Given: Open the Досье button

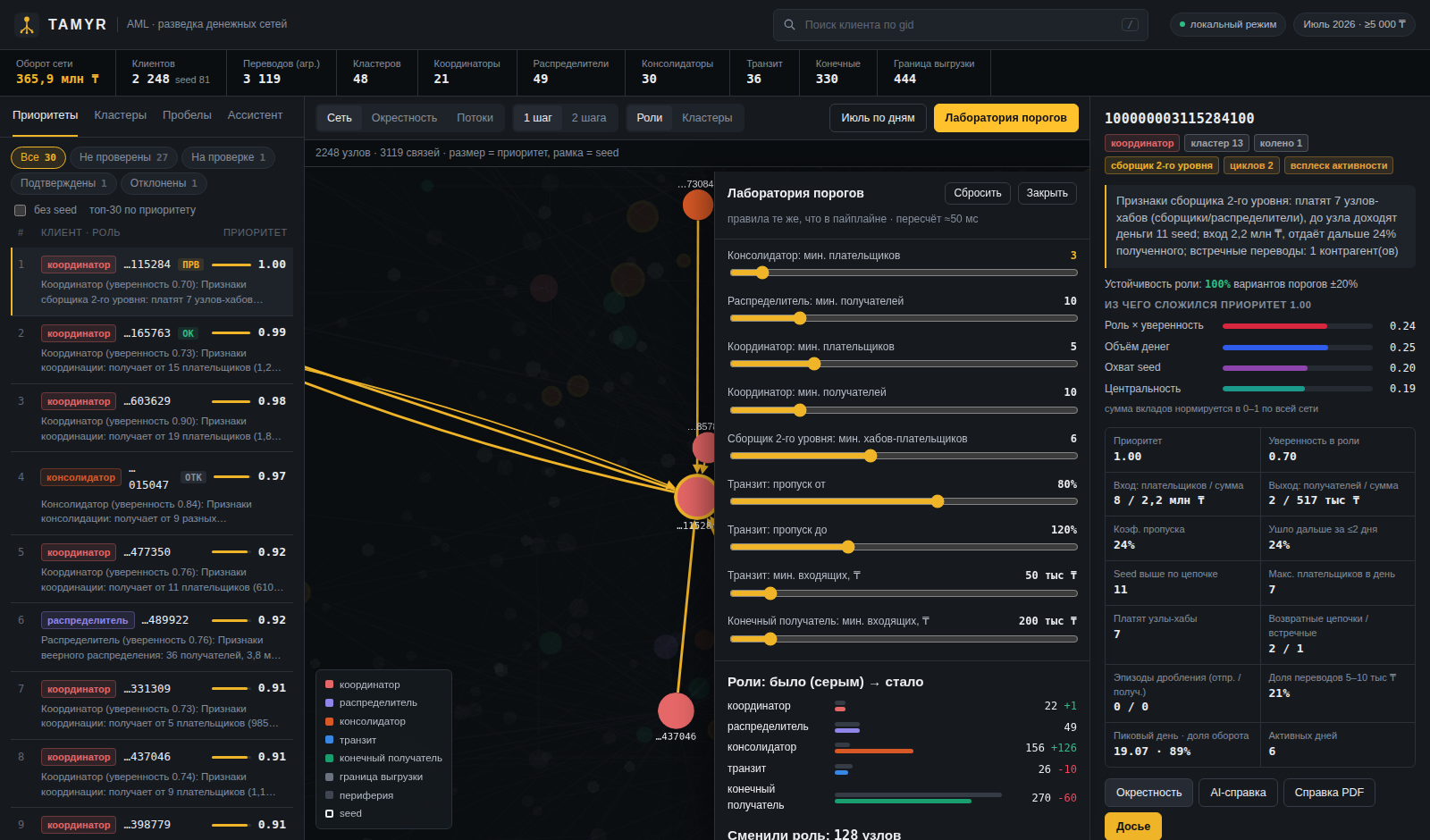Looking at the screenshot, I should click(1133, 827).
